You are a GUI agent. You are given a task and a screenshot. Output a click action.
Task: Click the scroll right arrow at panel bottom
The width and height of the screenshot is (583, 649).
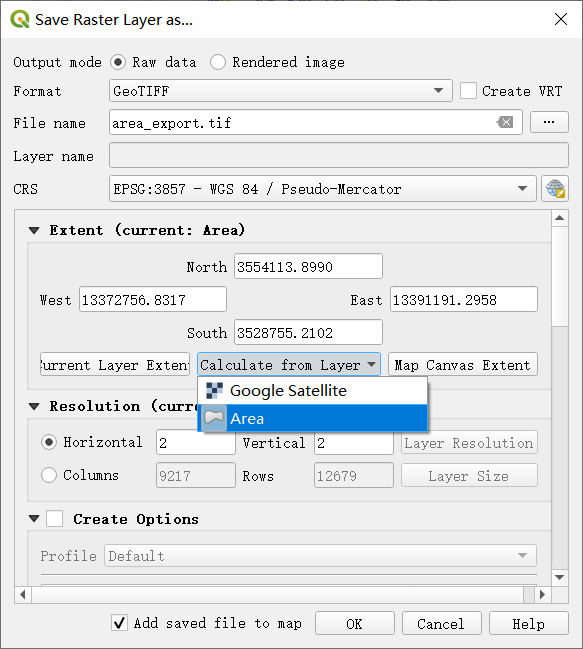[x=542, y=595]
